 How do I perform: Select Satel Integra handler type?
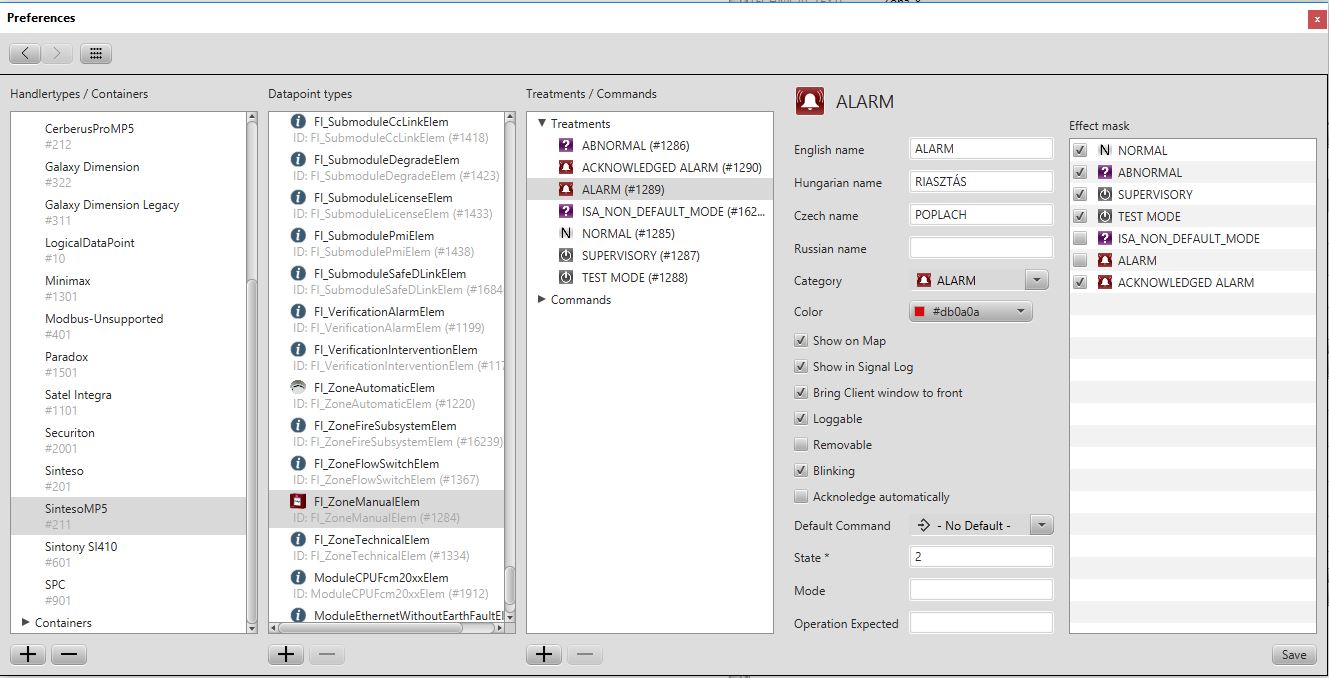[78, 395]
